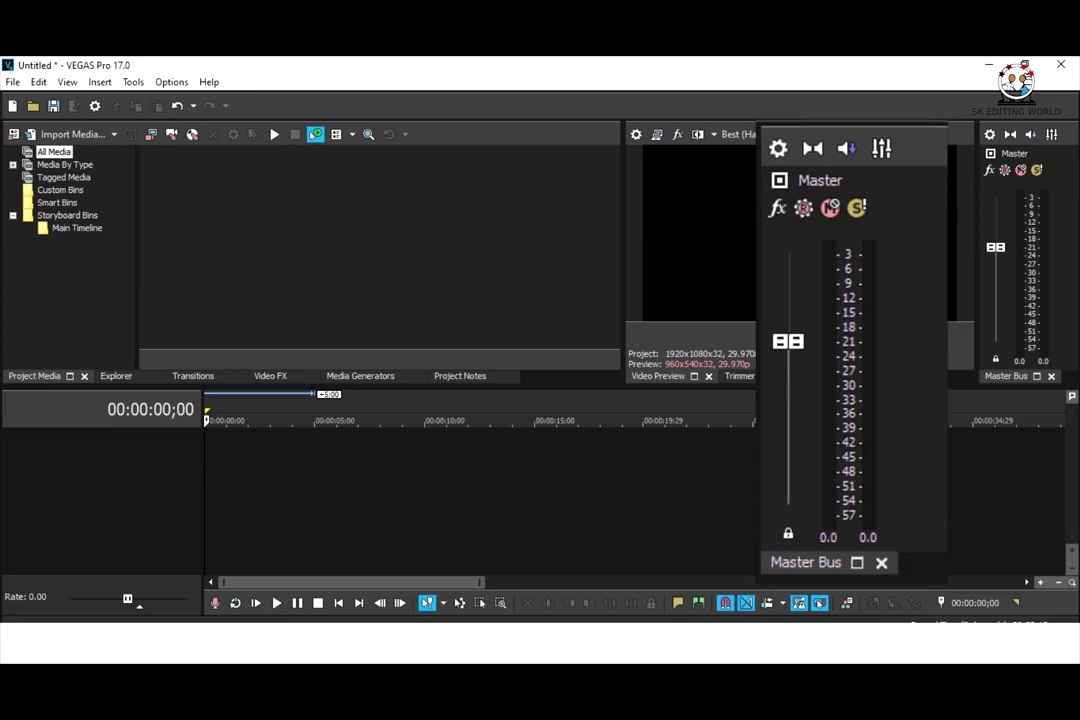Toggle Lock Envelopes to Events button
This screenshot has height=720, width=1080.
pos(799,603)
